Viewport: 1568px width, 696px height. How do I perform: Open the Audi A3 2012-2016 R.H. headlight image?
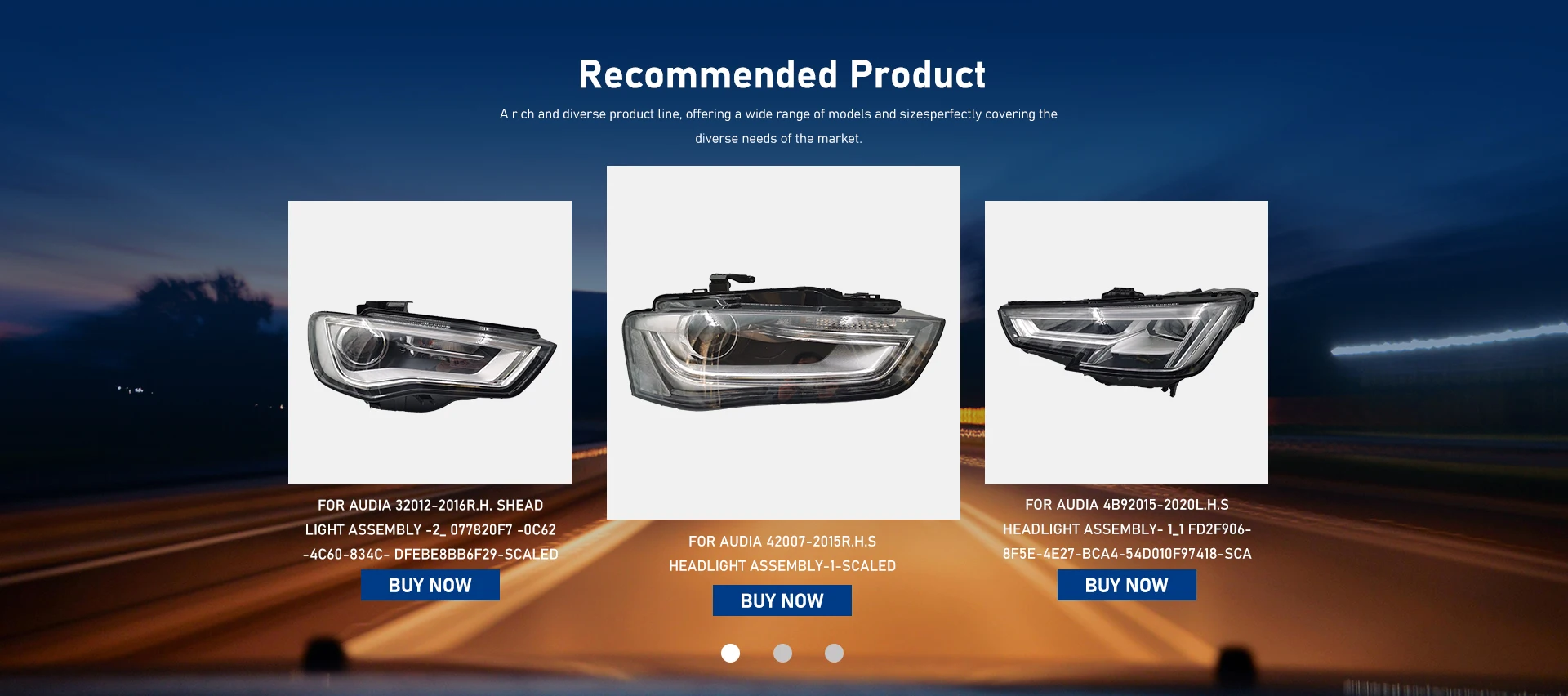click(x=430, y=342)
